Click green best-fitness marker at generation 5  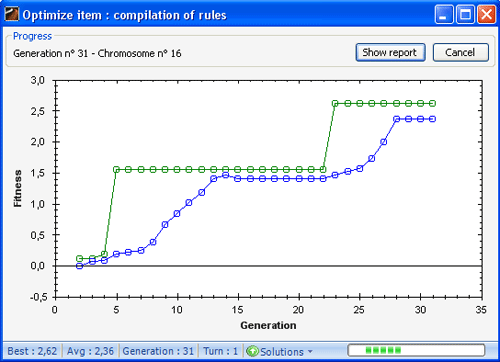tap(116, 169)
